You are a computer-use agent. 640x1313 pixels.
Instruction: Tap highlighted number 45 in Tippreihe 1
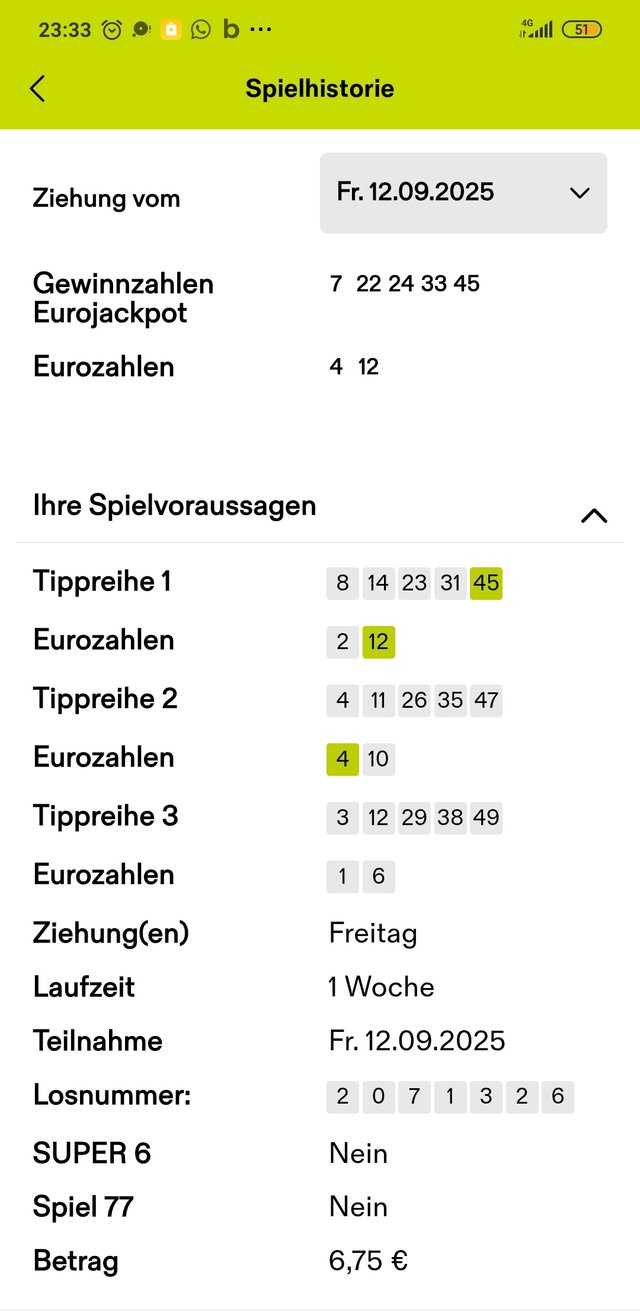point(486,583)
